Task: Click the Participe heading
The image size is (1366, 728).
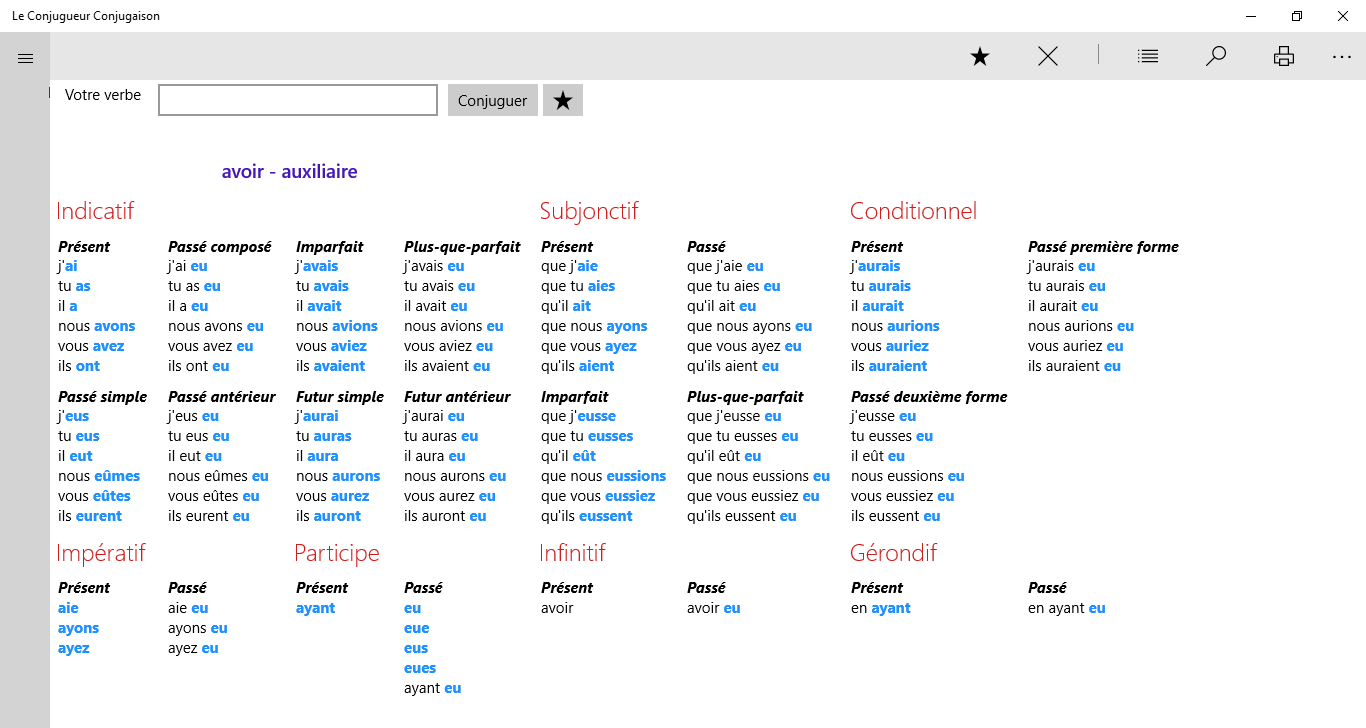Action: (x=337, y=553)
